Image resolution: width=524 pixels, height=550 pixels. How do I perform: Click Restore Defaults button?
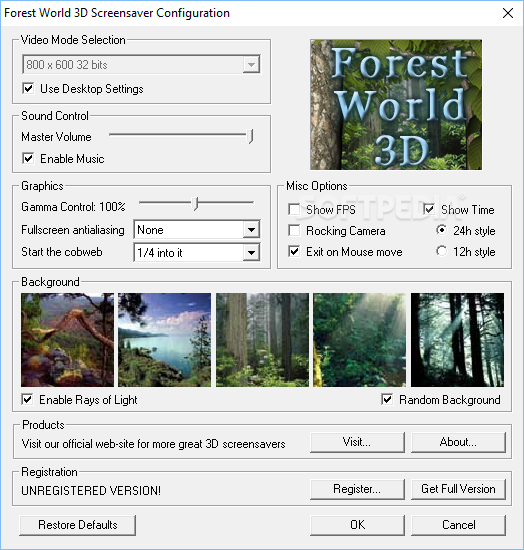(x=78, y=525)
